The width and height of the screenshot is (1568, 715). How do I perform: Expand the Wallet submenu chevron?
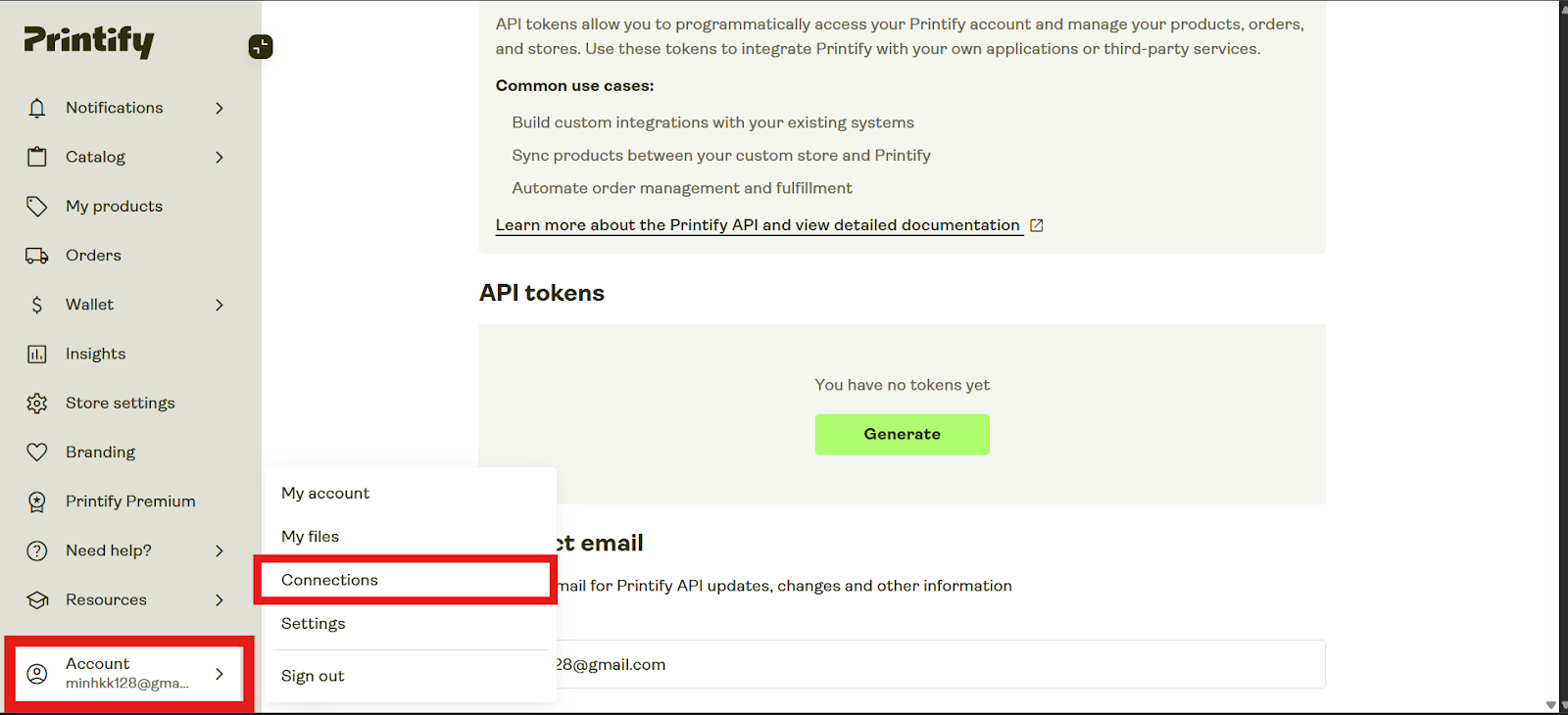click(220, 305)
